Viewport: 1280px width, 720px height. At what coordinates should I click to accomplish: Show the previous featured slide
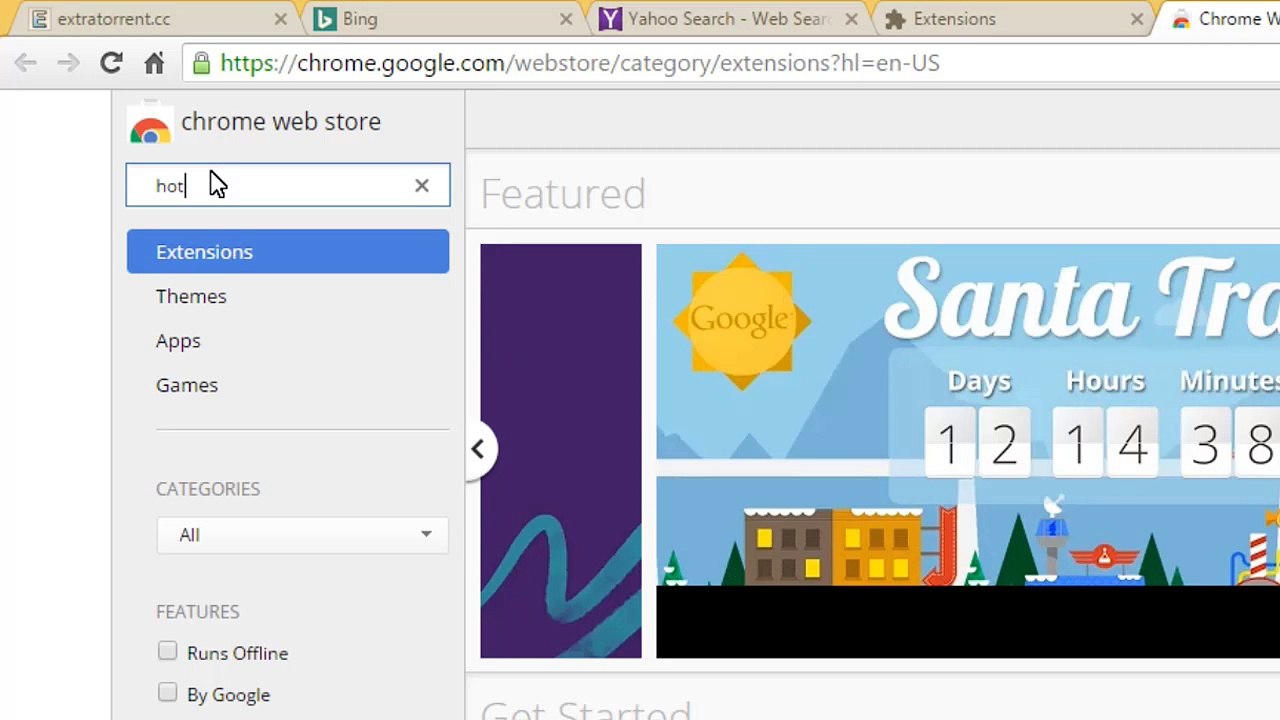pyautogui.click(x=478, y=449)
